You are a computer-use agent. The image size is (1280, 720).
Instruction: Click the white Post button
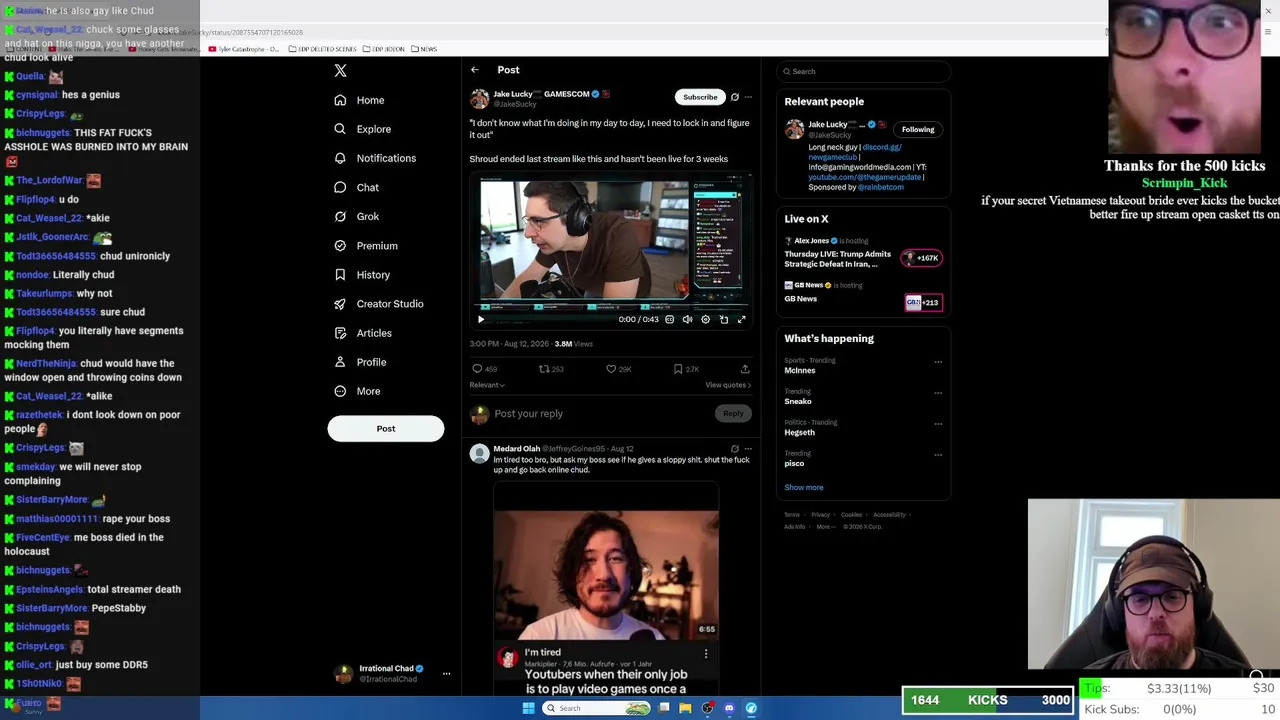click(x=386, y=428)
